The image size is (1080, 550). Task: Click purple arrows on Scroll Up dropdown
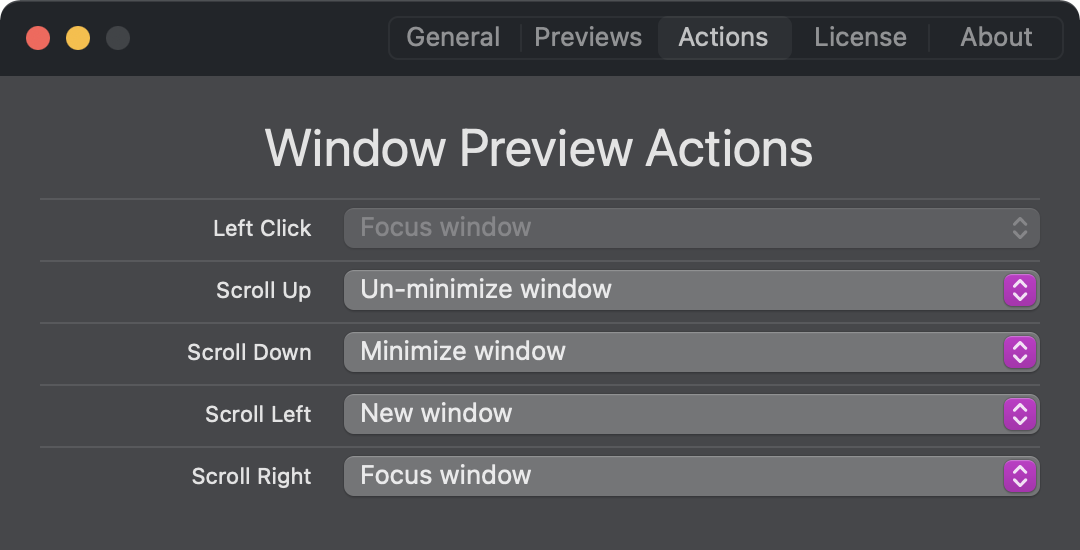click(1019, 290)
